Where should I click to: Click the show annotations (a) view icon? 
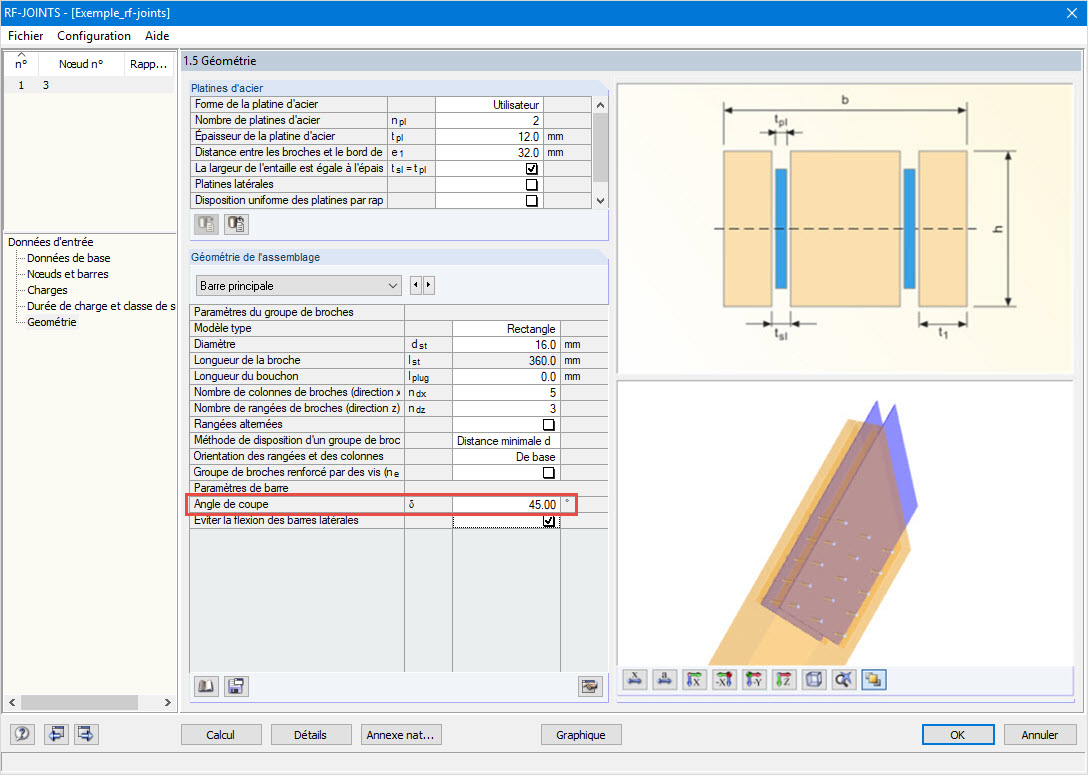coord(665,680)
